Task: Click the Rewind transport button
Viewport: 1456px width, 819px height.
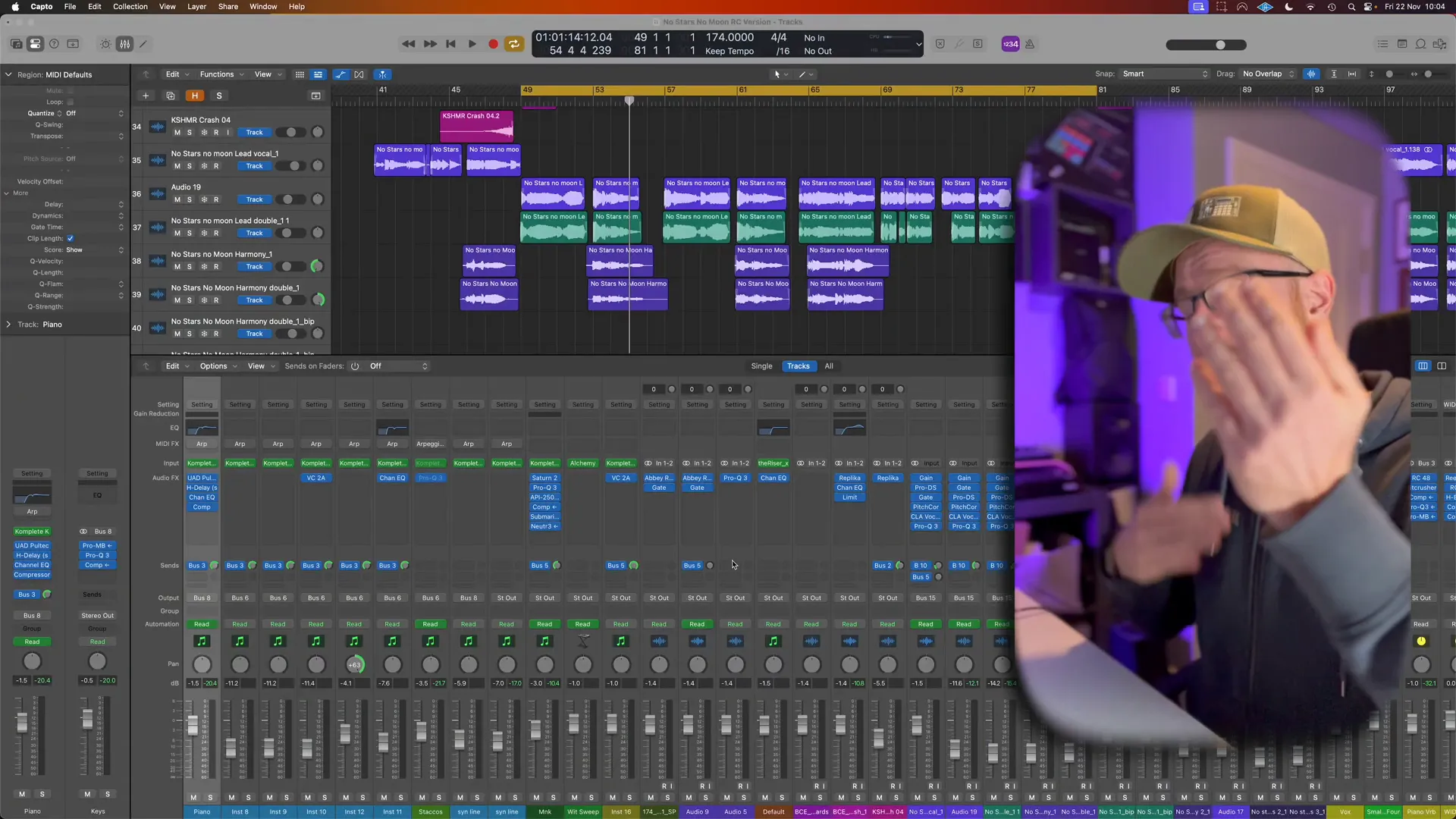Action: click(408, 44)
